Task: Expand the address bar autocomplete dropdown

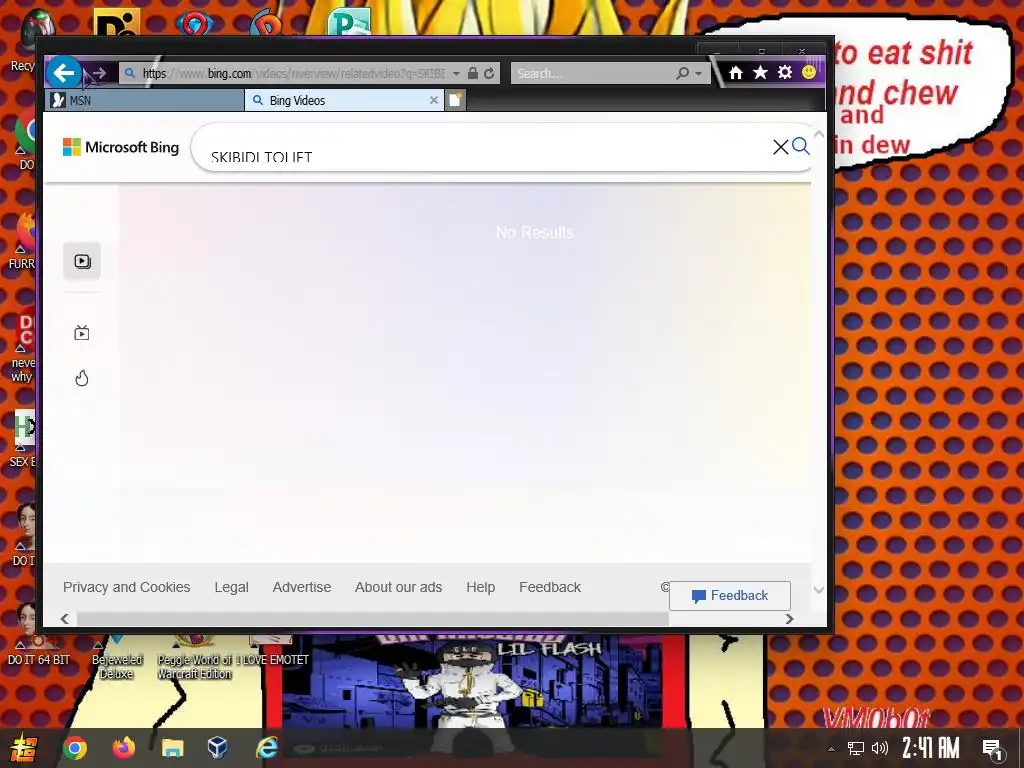Action: click(x=456, y=74)
